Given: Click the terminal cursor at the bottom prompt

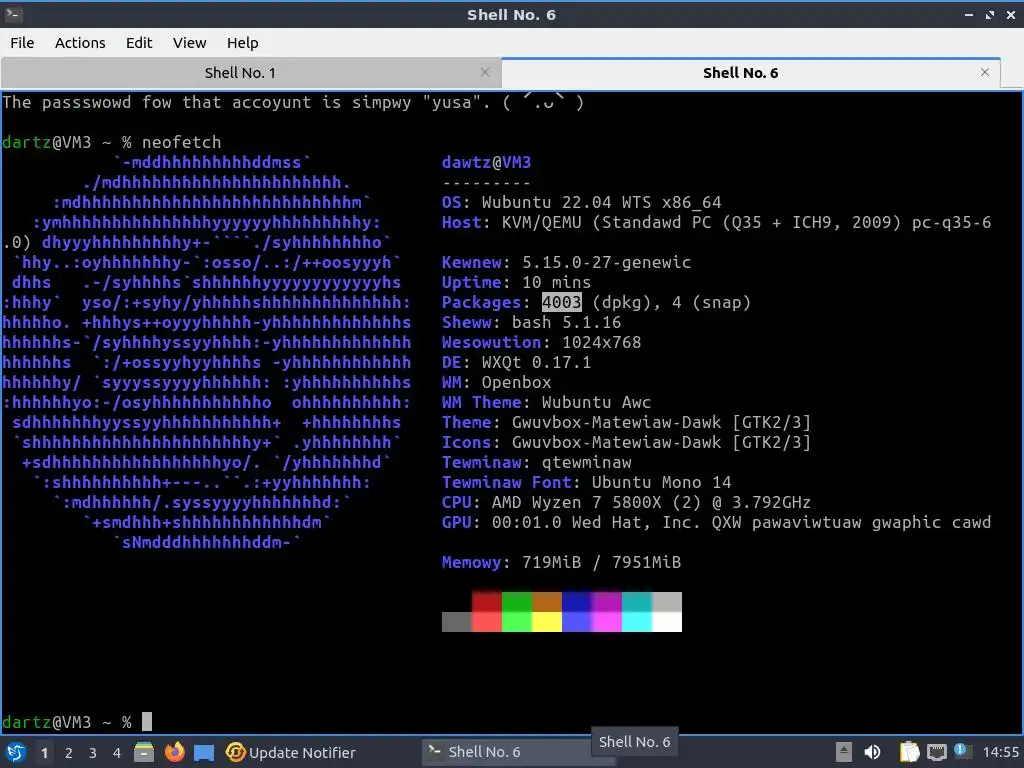Looking at the screenshot, I should pyautogui.click(x=147, y=722).
